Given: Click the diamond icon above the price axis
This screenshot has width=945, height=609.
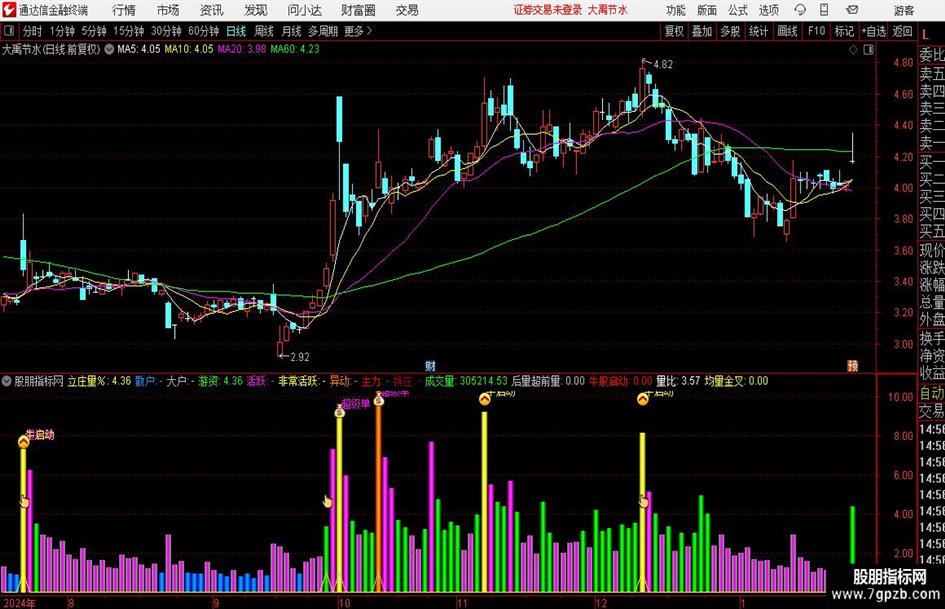Looking at the screenshot, I should [x=853, y=50].
